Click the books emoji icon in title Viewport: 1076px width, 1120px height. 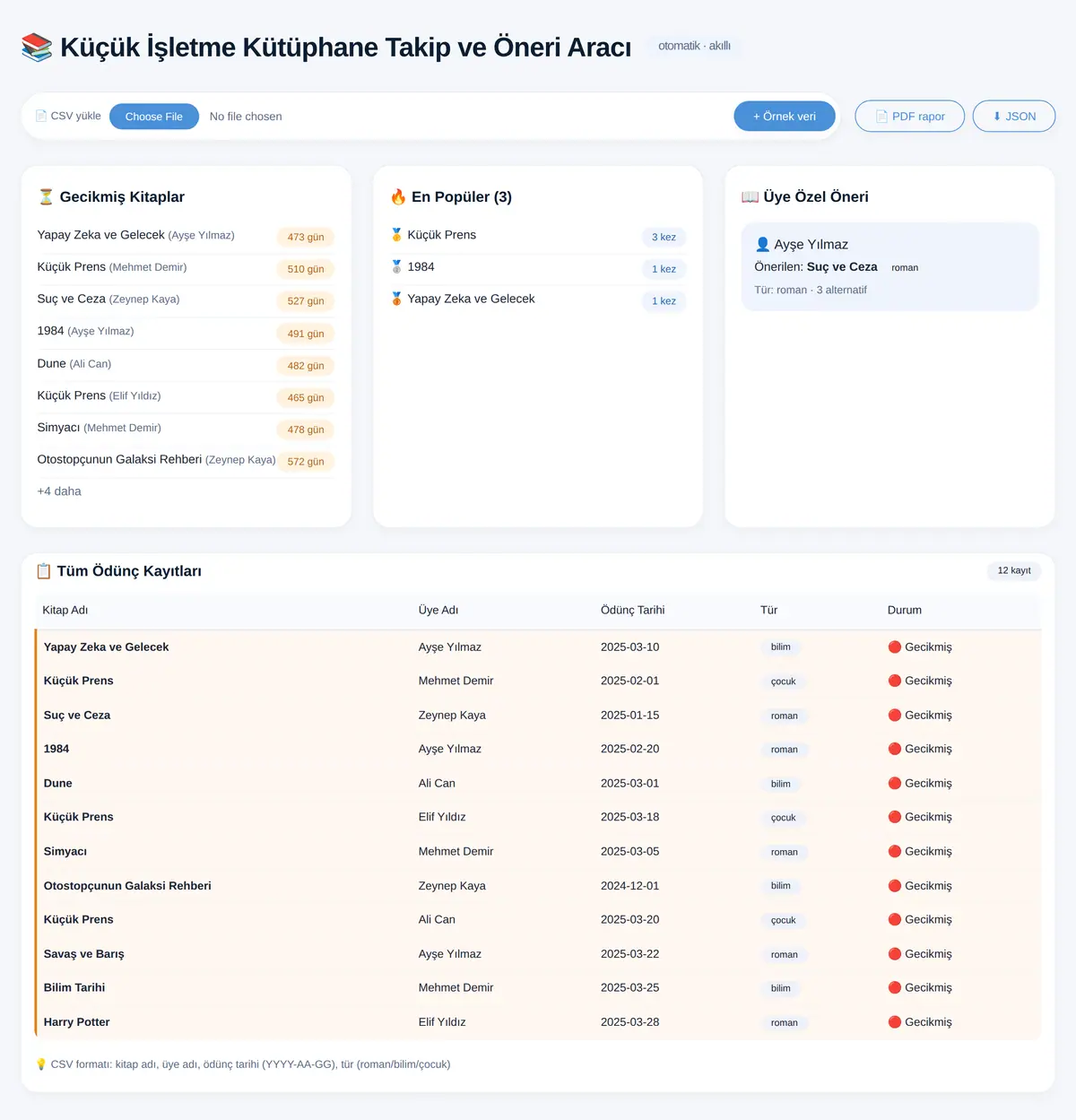(37, 48)
